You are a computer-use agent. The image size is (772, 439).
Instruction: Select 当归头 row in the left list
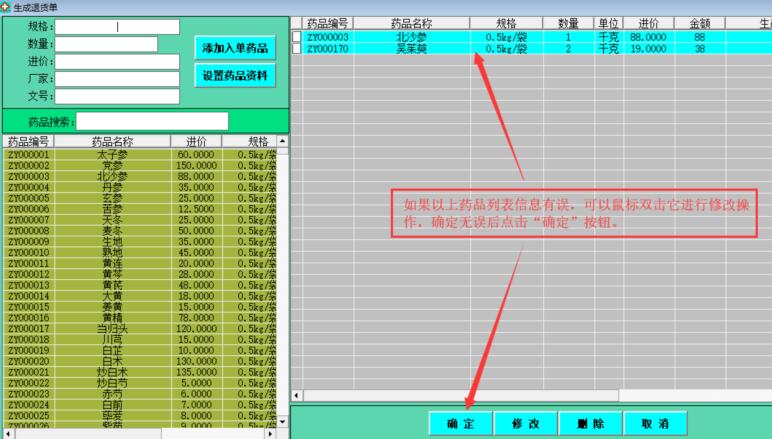tap(113, 328)
